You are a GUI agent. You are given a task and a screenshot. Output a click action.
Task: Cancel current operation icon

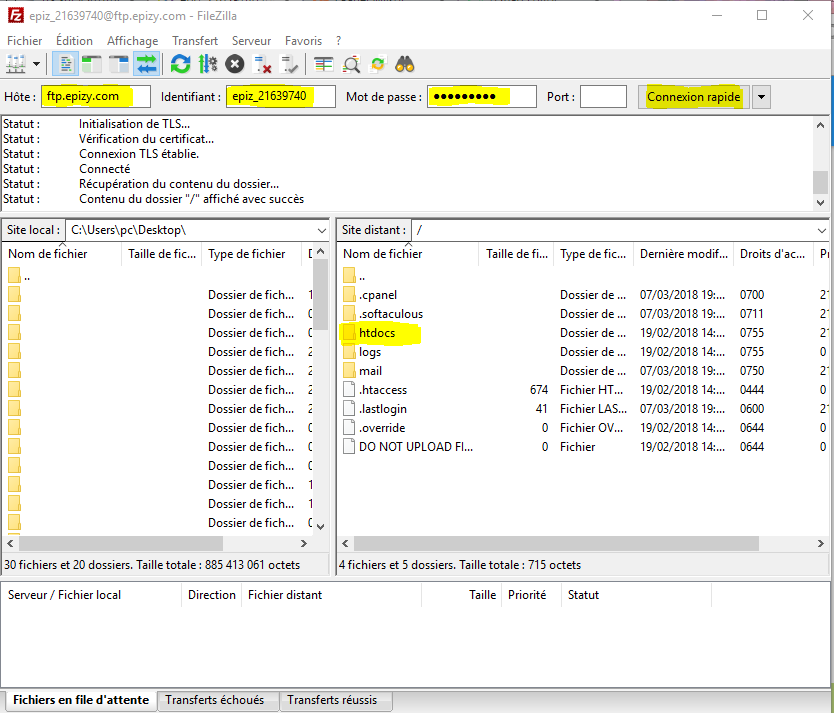(x=235, y=64)
